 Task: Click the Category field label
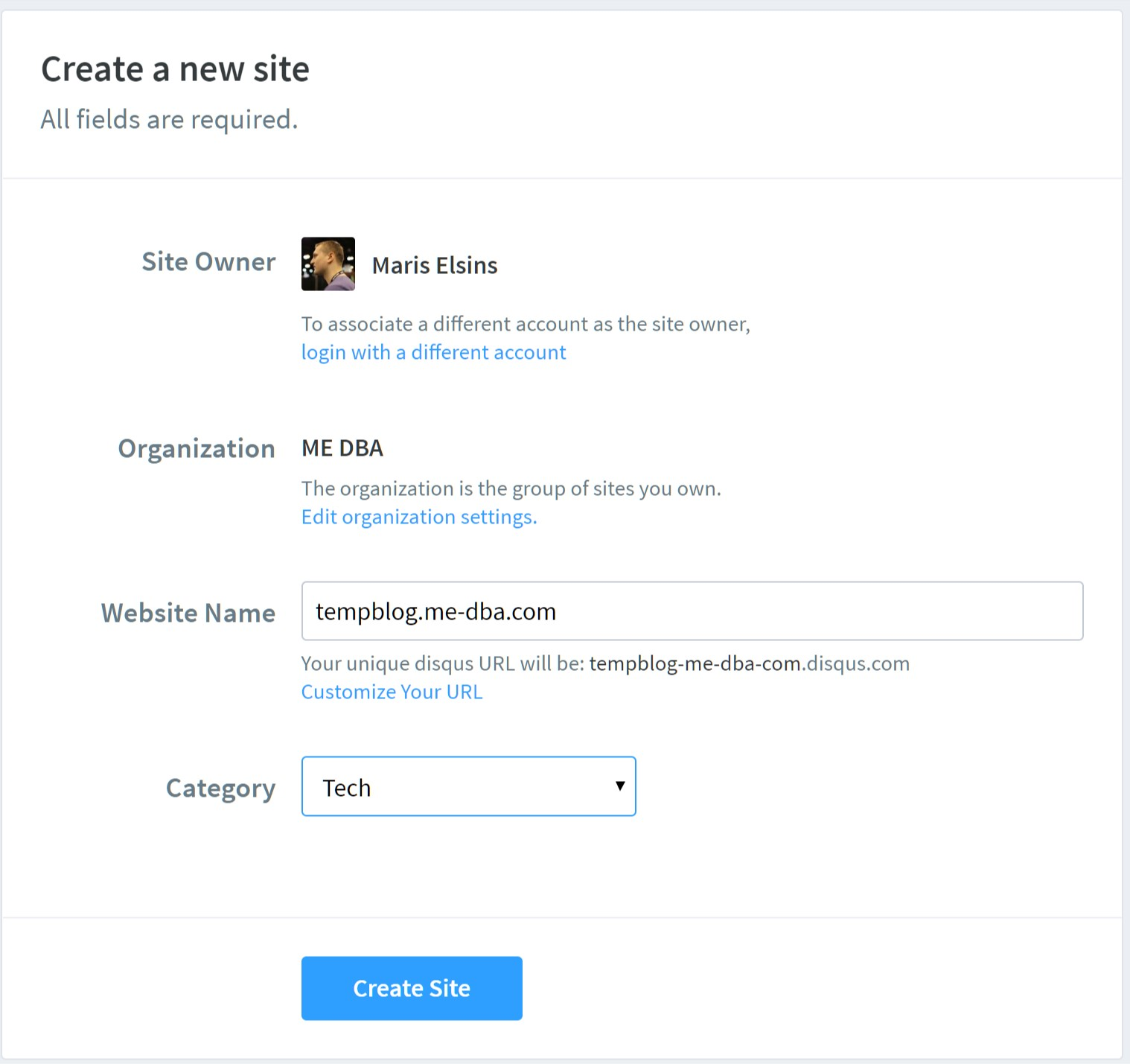(x=220, y=788)
